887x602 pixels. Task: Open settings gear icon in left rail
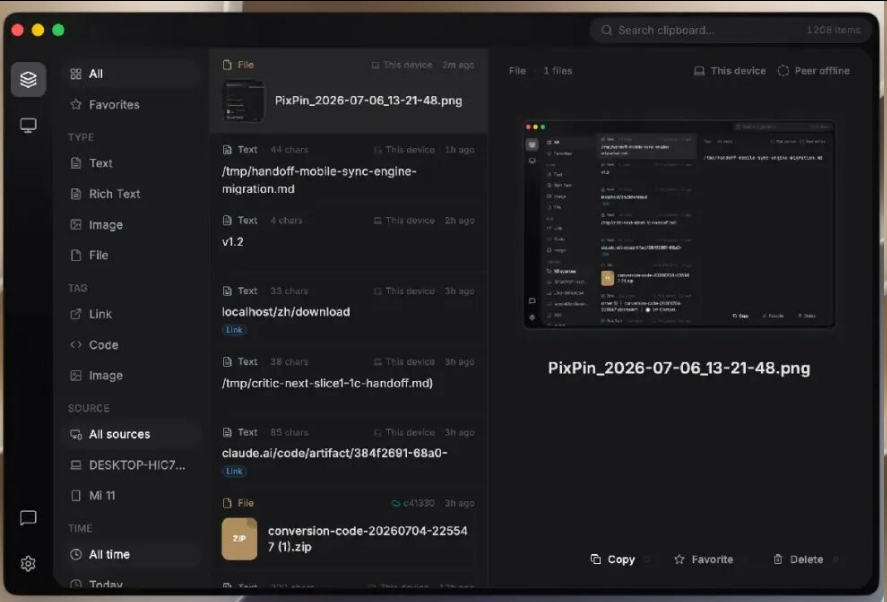tap(28, 564)
